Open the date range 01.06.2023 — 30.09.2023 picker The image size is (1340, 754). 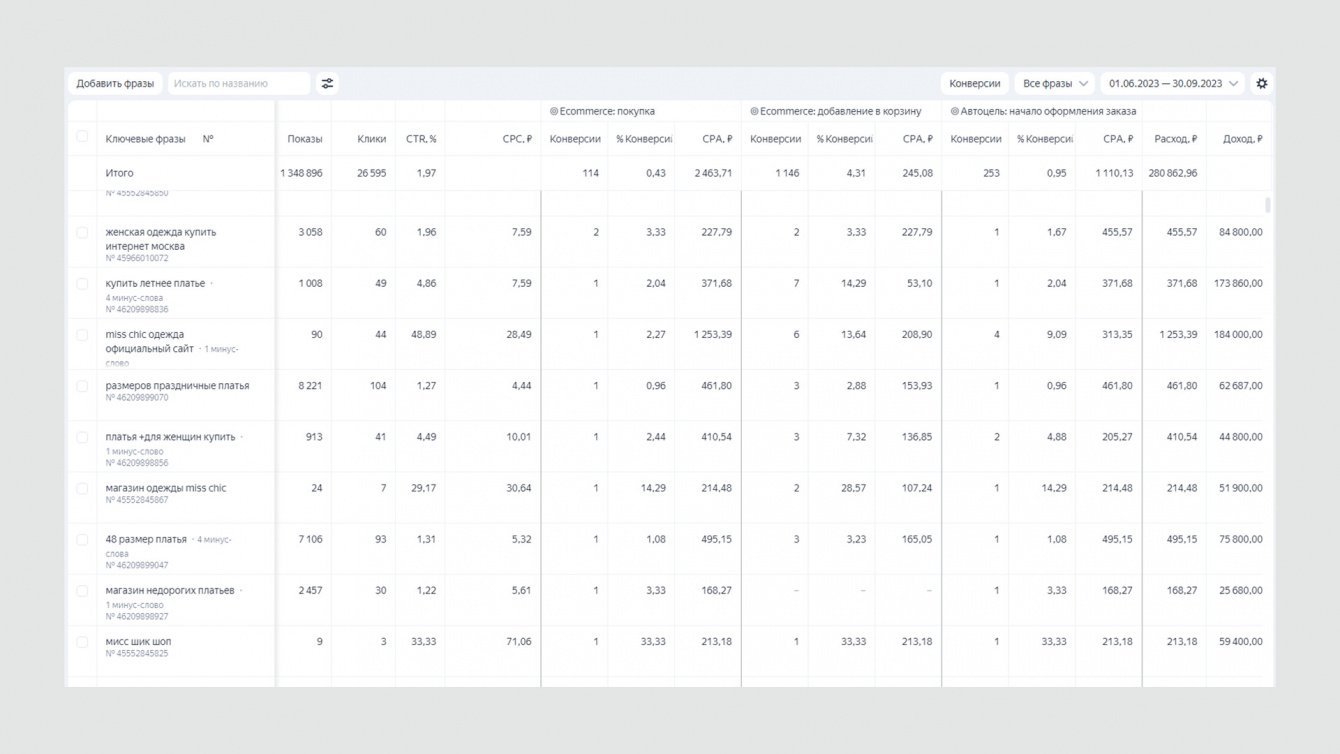pyautogui.click(x=1173, y=84)
